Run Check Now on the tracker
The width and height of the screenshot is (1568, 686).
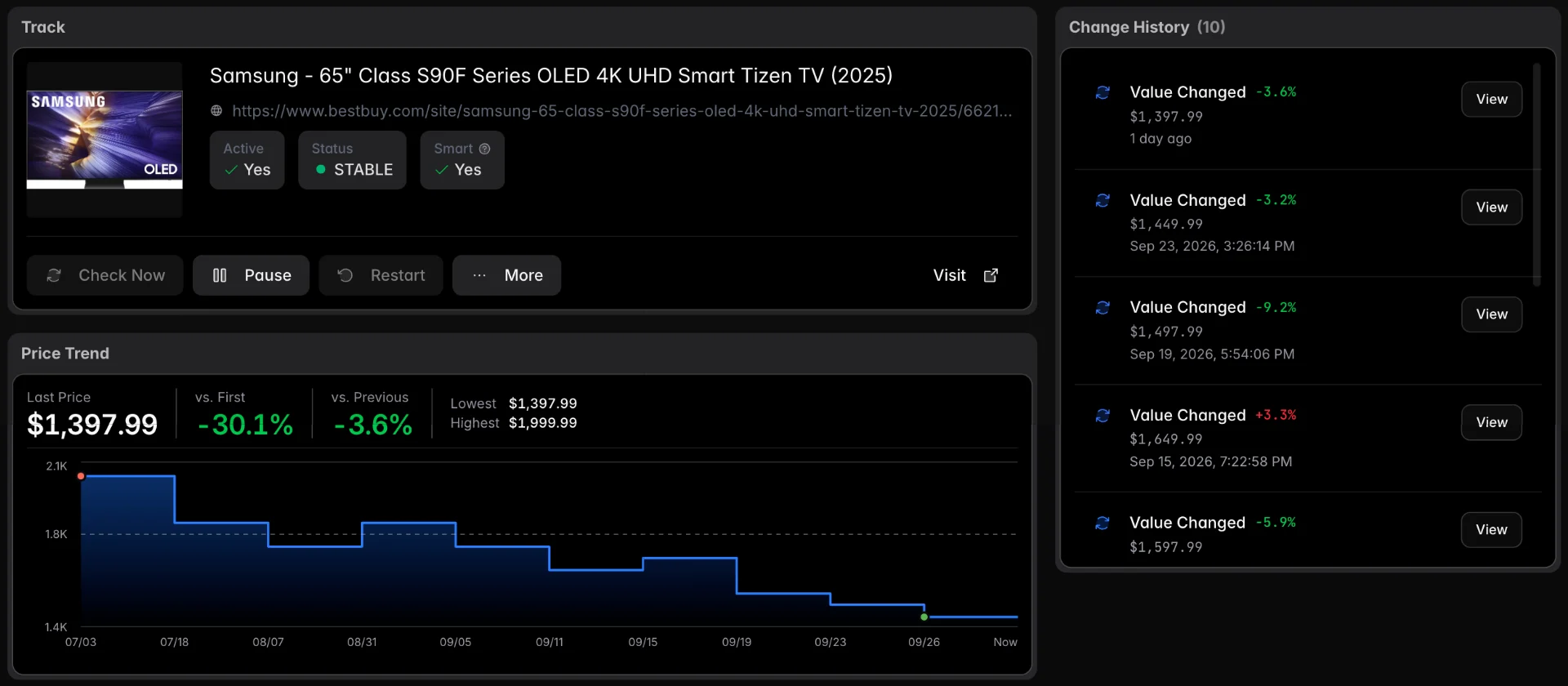[x=105, y=275]
